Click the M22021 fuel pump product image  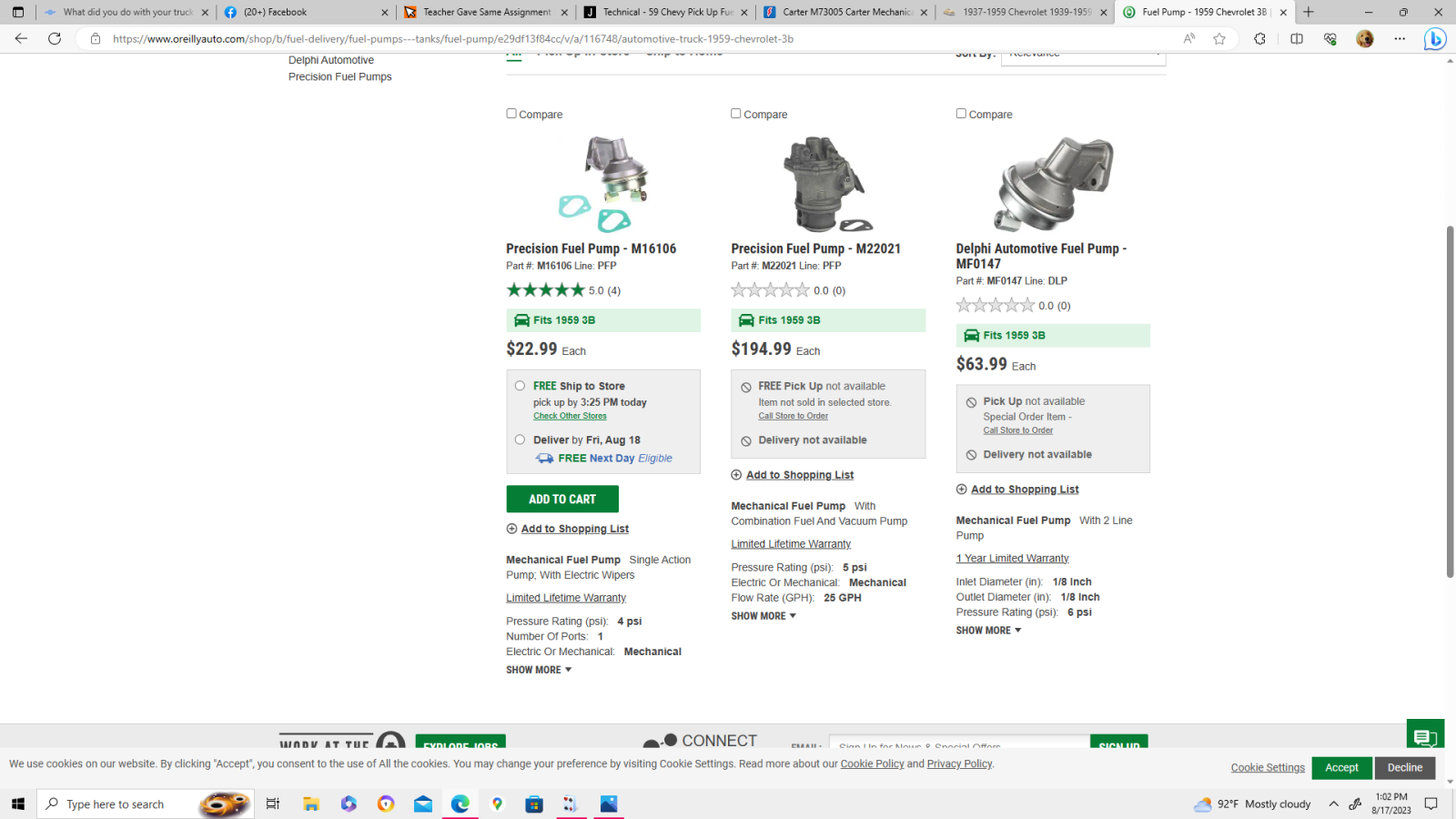tap(826, 184)
